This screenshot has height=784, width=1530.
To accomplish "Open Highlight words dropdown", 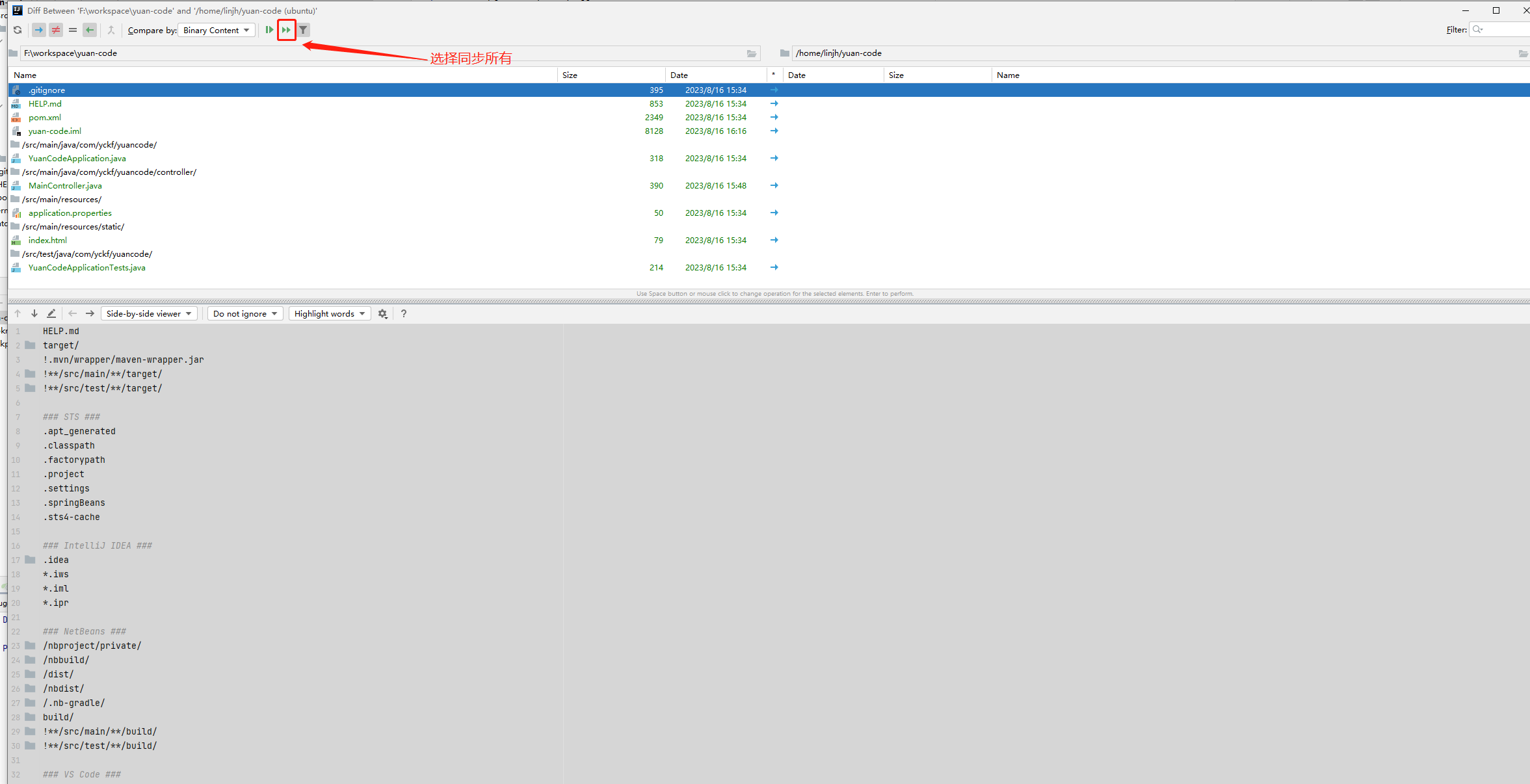I will (x=329, y=313).
